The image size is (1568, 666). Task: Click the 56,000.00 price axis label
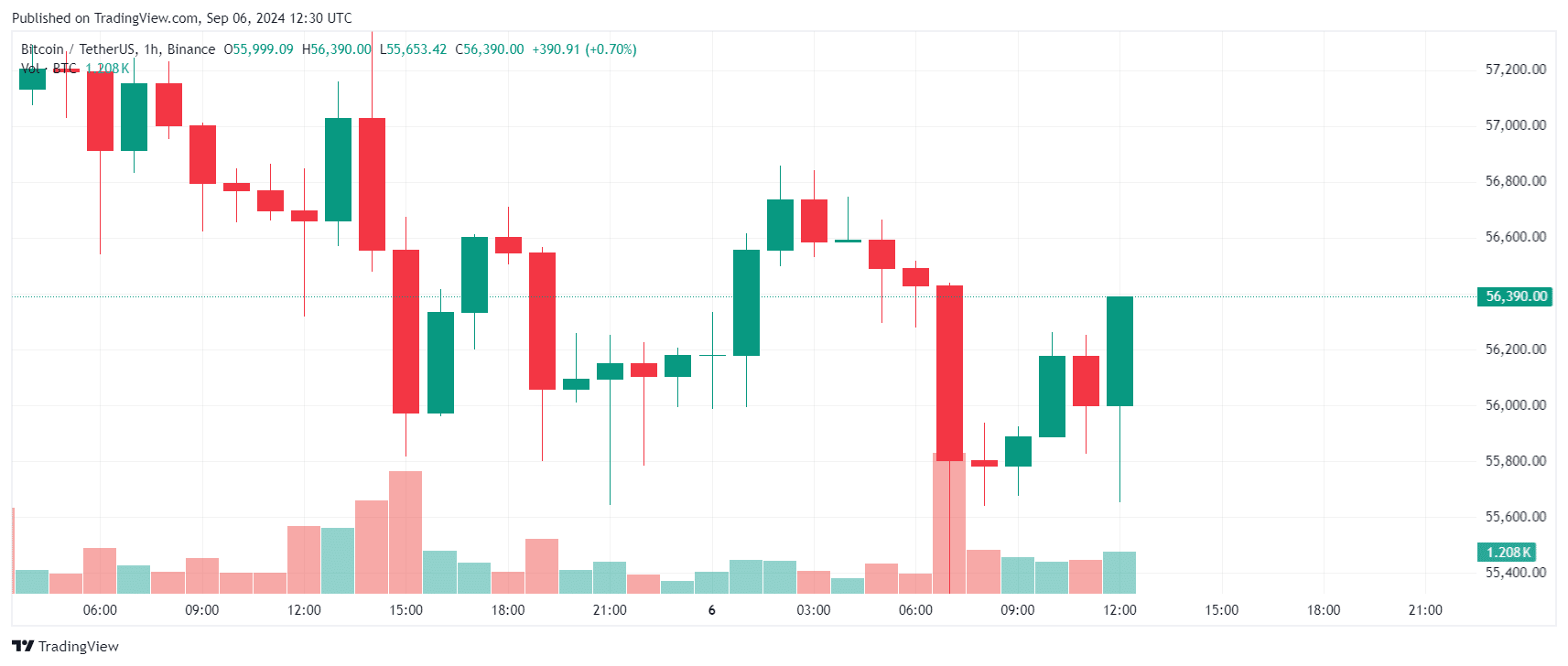[x=1515, y=405]
